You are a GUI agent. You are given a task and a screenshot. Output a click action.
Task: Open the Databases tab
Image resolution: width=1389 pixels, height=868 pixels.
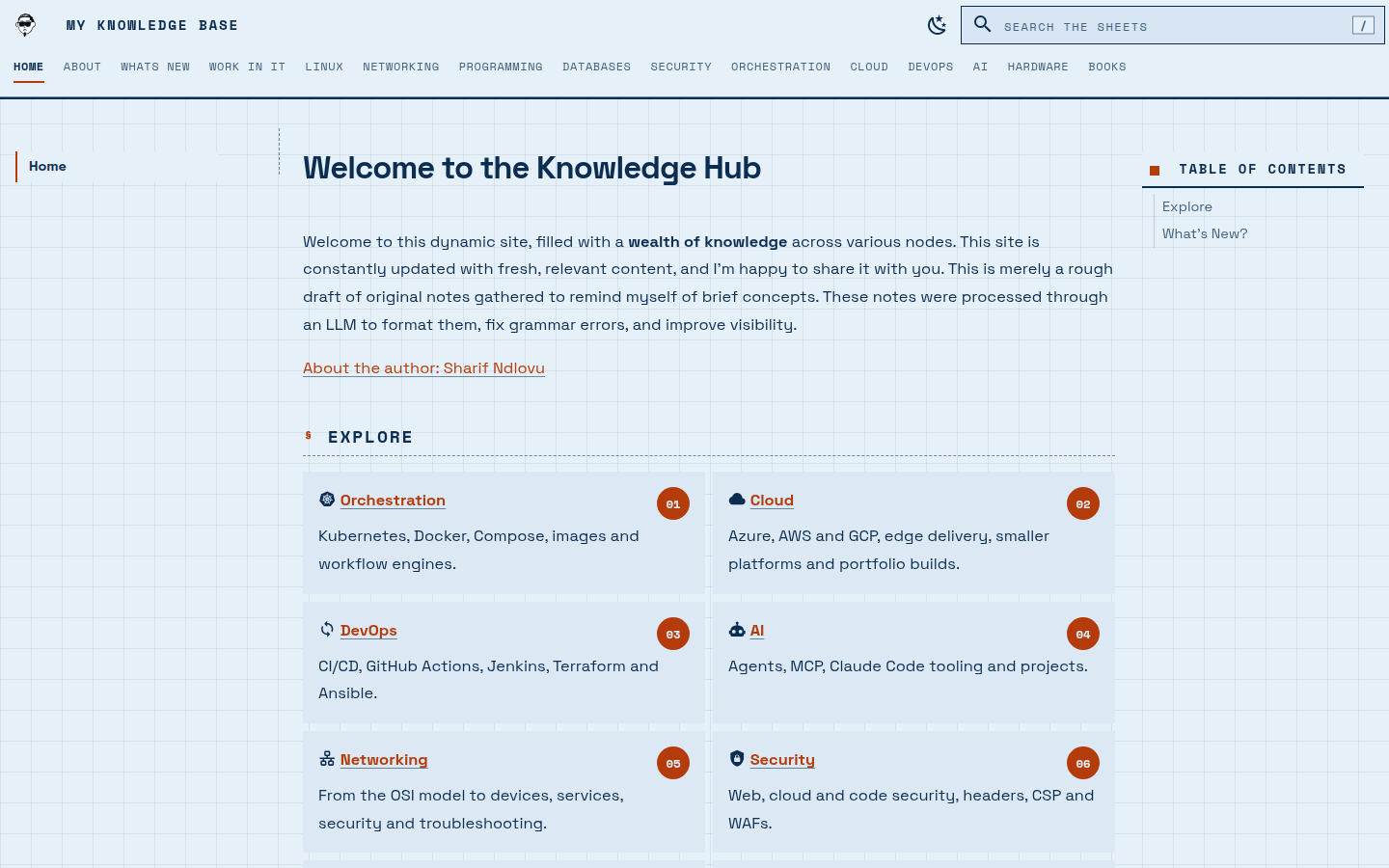click(597, 68)
